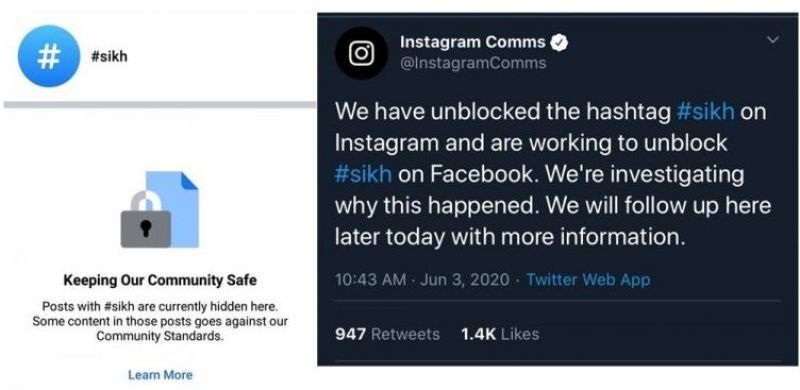Click the verified badge next to Instagram Comms
This screenshot has width=800, height=390.
[560, 43]
